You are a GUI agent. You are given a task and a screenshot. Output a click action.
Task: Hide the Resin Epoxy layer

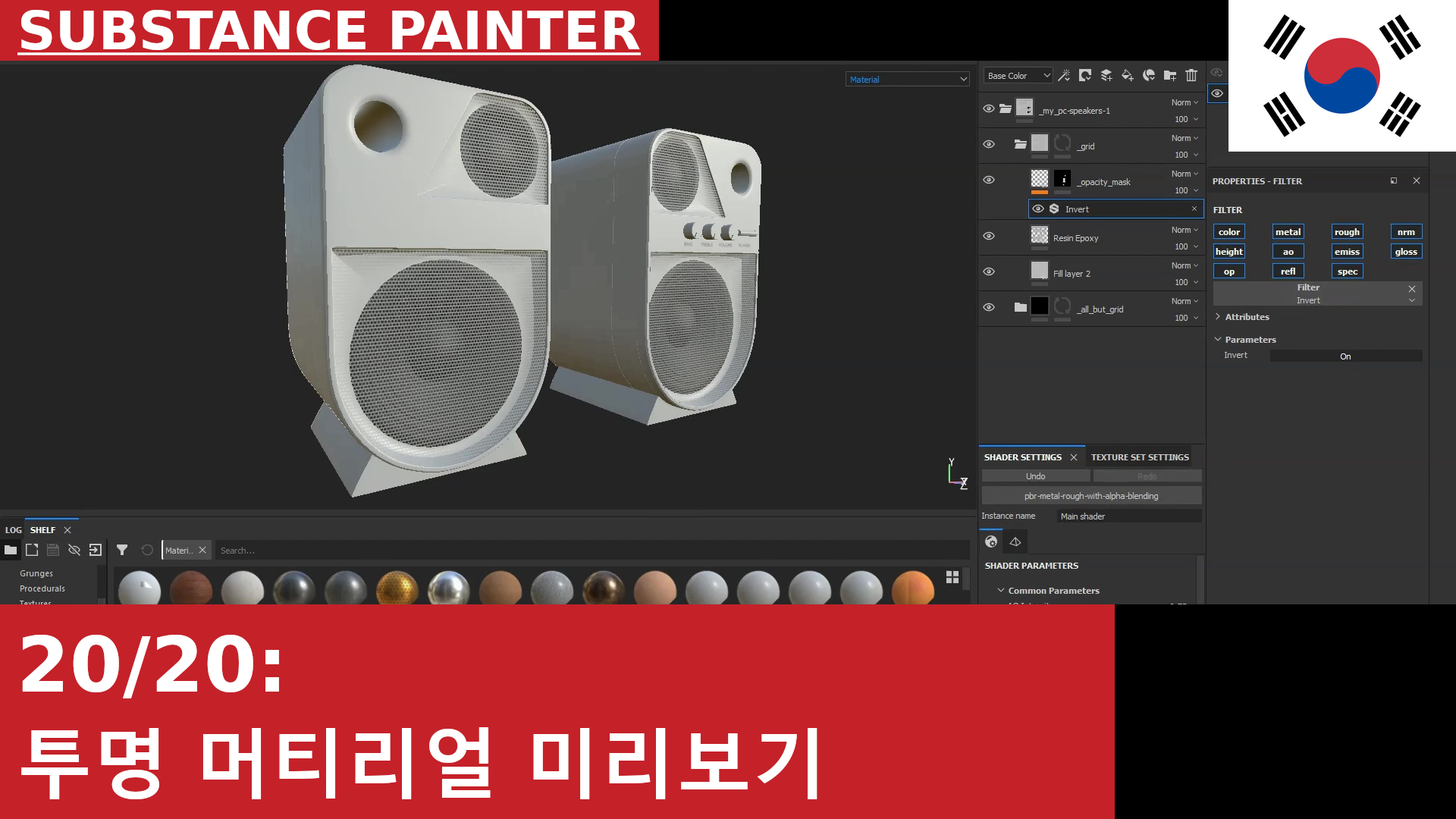(x=989, y=236)
